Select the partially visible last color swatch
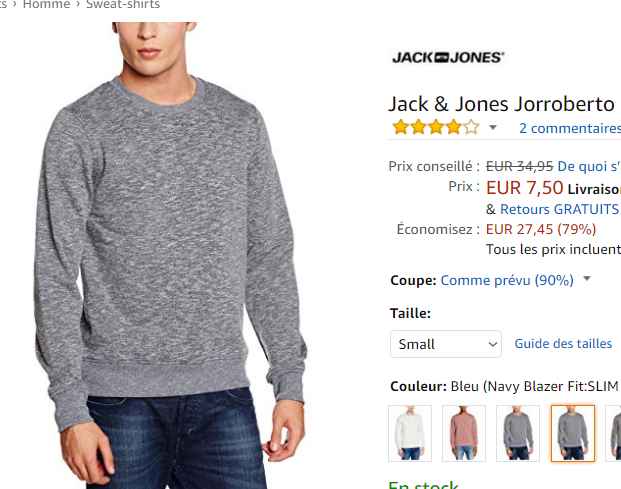This screenshot has height=489, width=621. point(614,434)
